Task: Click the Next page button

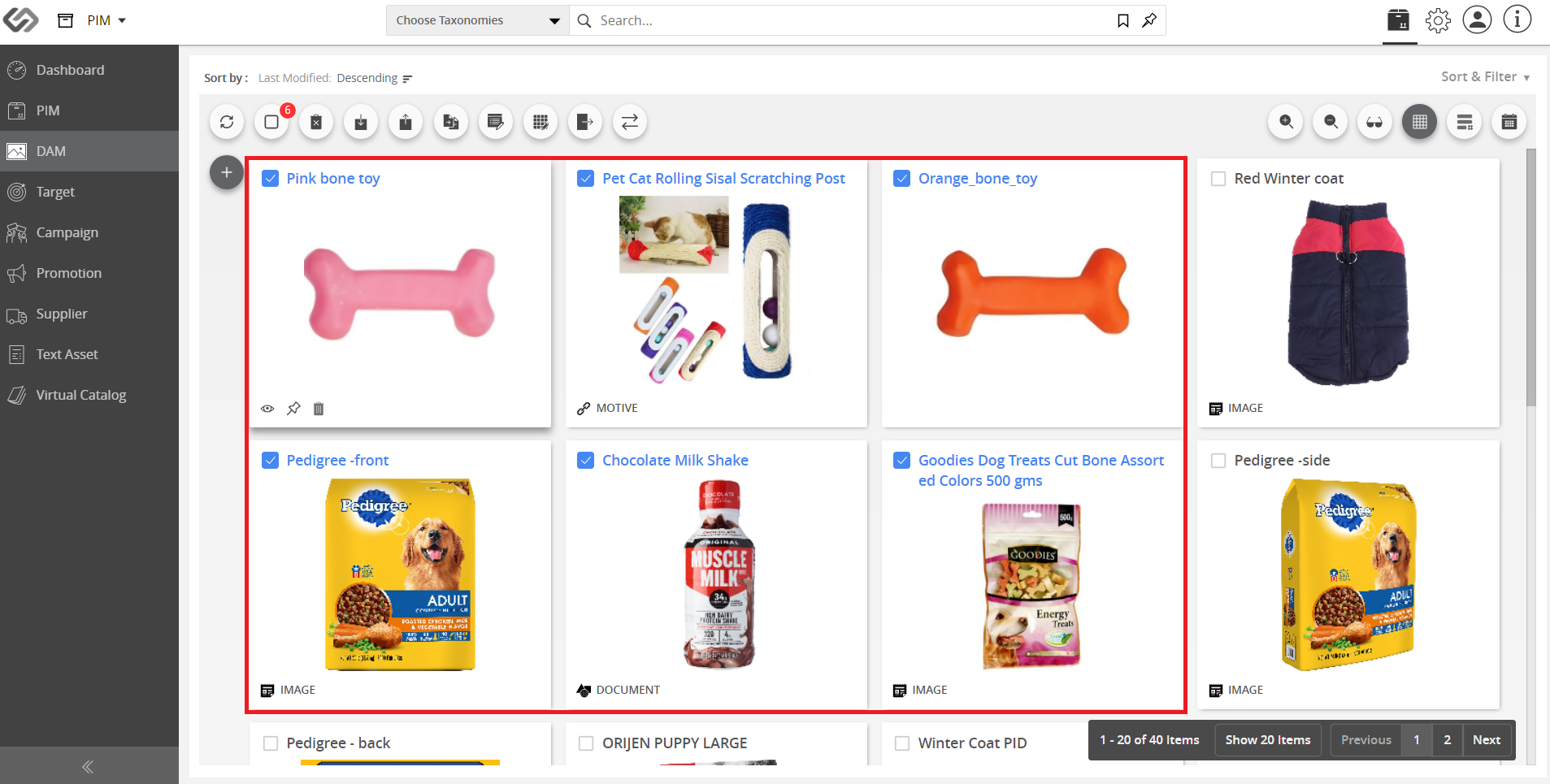Action: [1487, 740]
